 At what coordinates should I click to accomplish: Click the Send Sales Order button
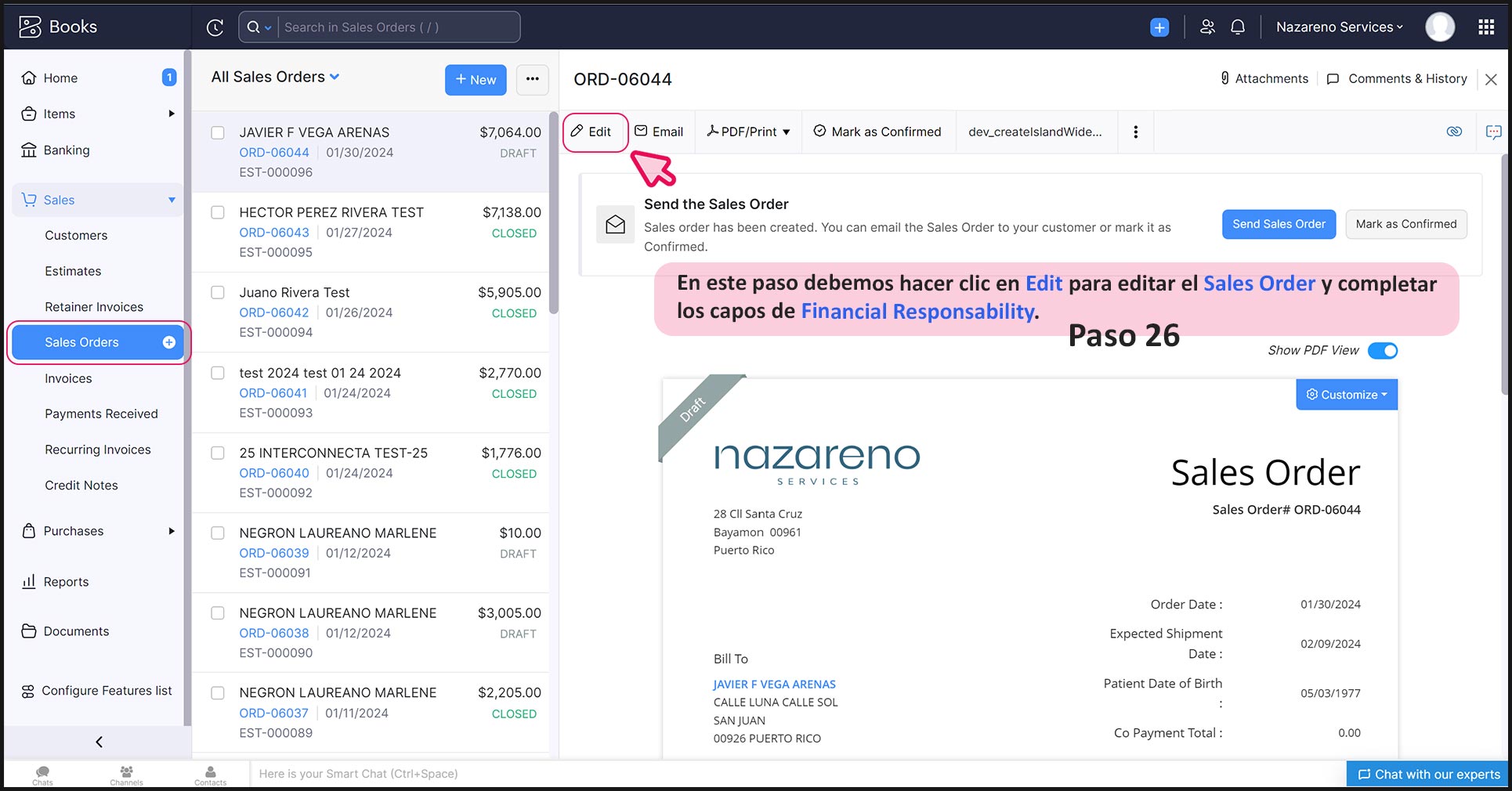1279,224
